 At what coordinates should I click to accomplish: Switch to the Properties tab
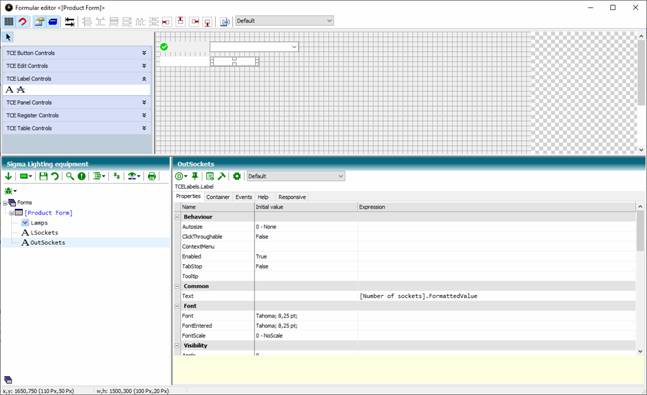click(x=188, y=196)
